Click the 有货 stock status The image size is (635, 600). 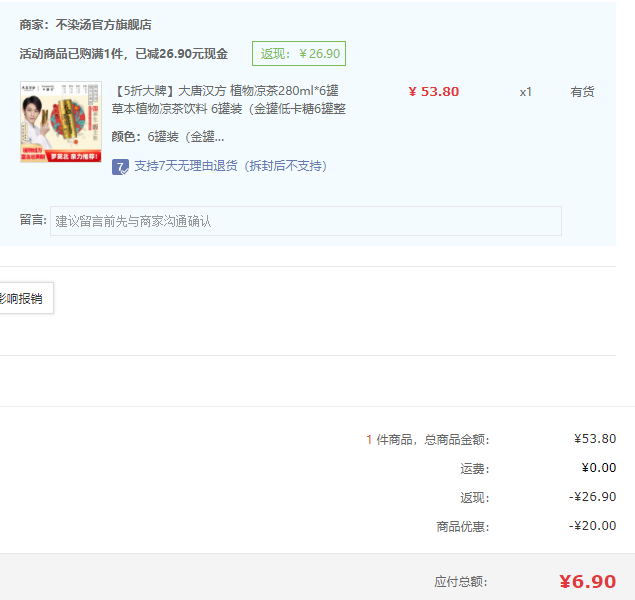pyautogui.click(x=582, y=92)
